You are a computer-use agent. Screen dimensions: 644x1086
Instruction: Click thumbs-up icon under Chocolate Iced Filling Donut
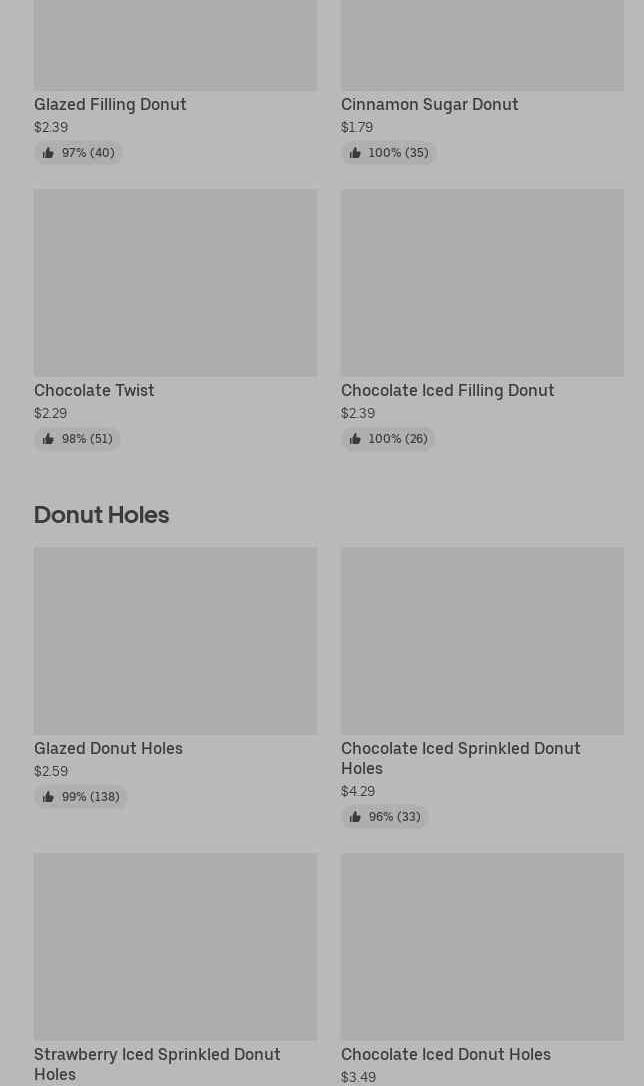coord(355,439)
